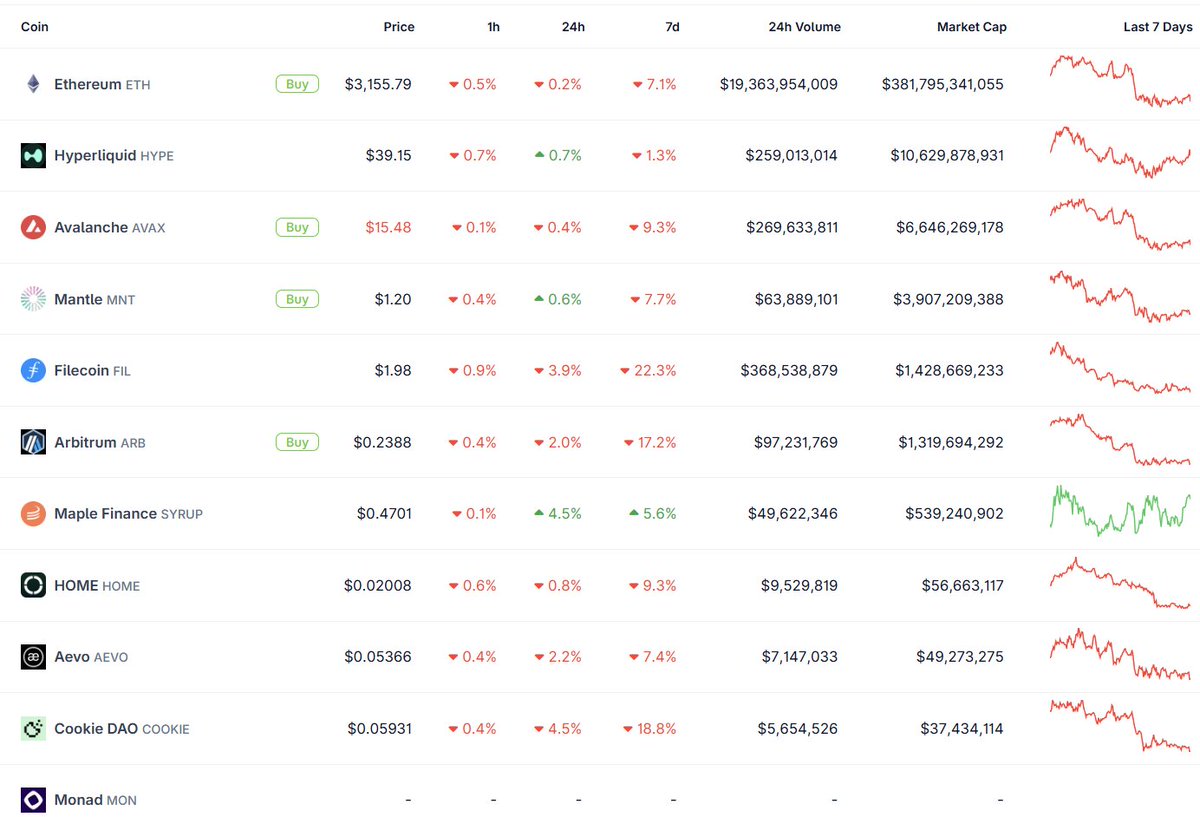The image size is (1200, 817).
Task: Sort table by Coin column header
Action: pyautogui.click(x=34, y=27)
